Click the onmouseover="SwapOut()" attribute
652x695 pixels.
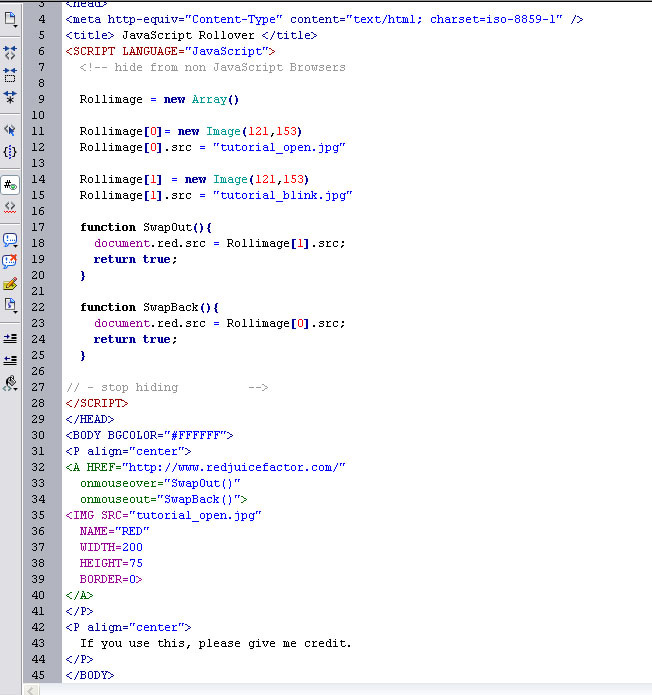point(160,484)
